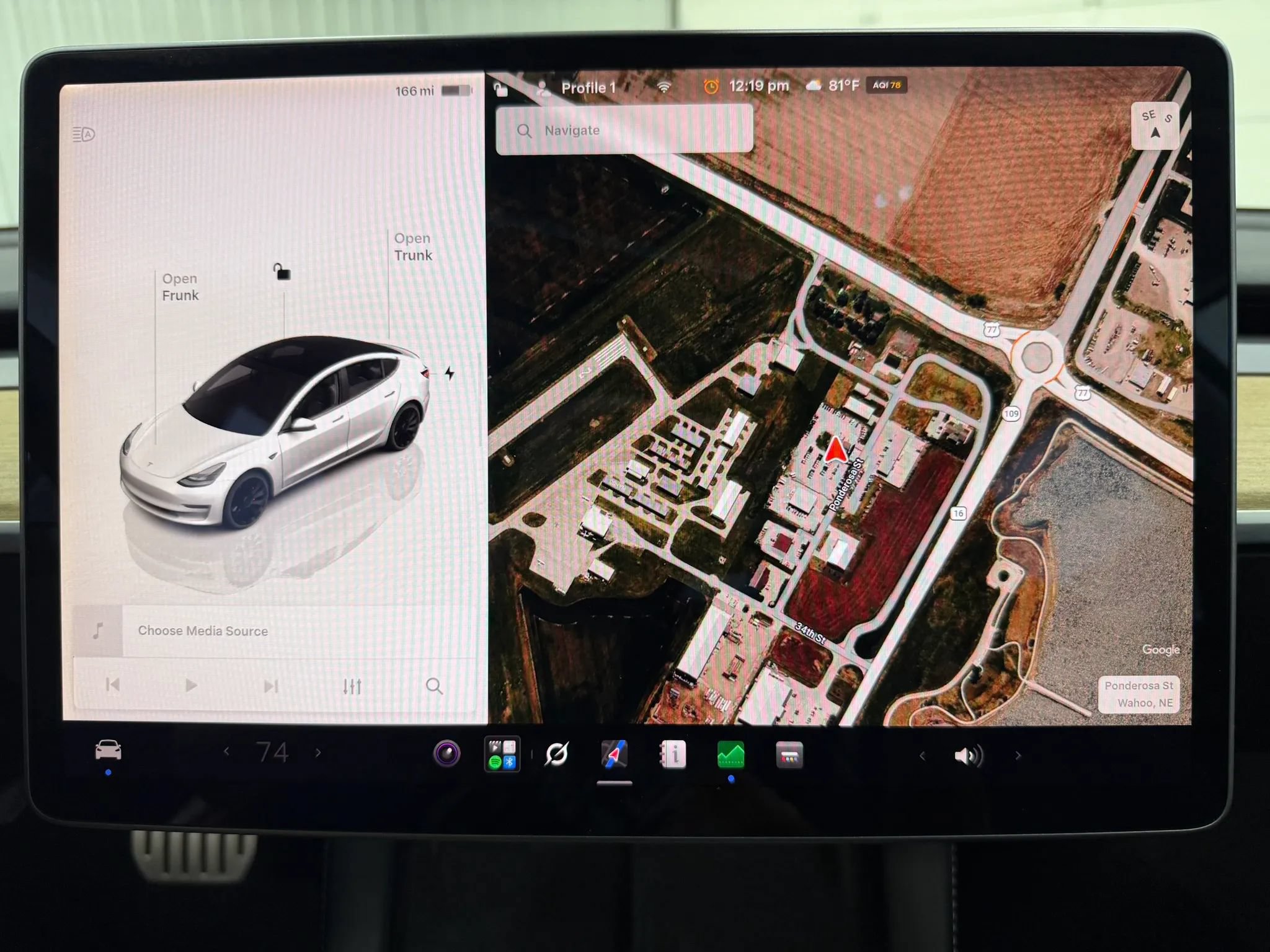1270x952 pixels.
Task: Open the energy graph app icon
Action: 730,755
